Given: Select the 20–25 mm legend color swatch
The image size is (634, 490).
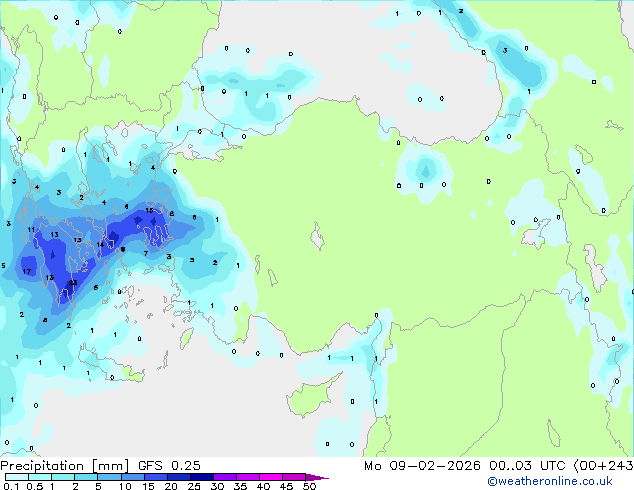Looking at the screenshot, I should coord(179,477).
